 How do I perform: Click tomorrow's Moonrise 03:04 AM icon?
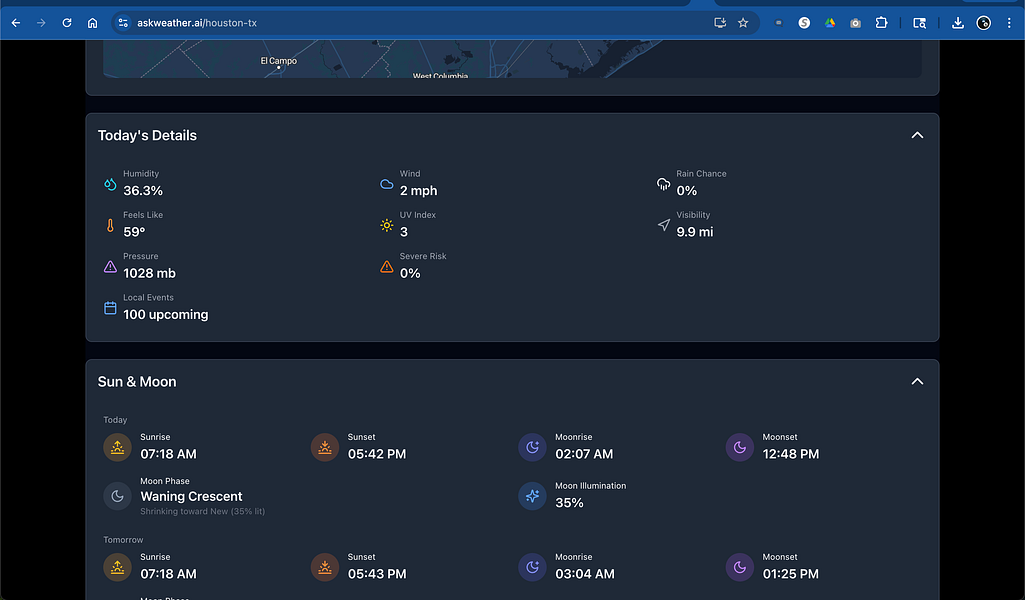click(x=532, y=567)
